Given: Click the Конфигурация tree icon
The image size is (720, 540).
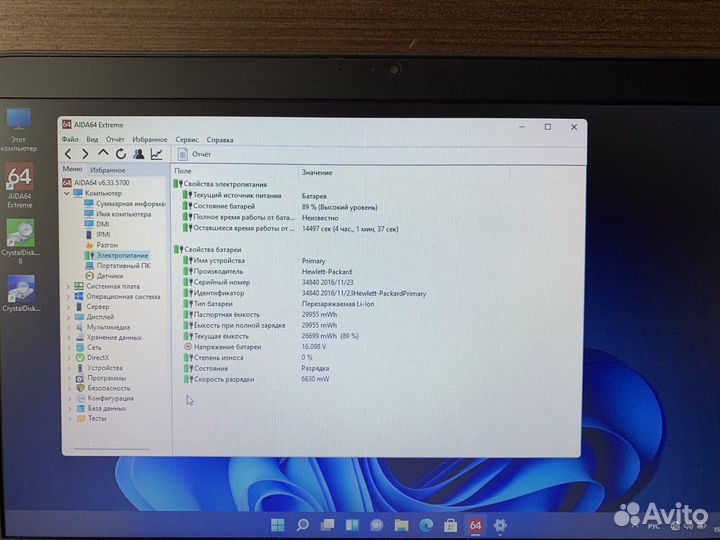Looking at the screenshot, I should [x=80, y=399].
